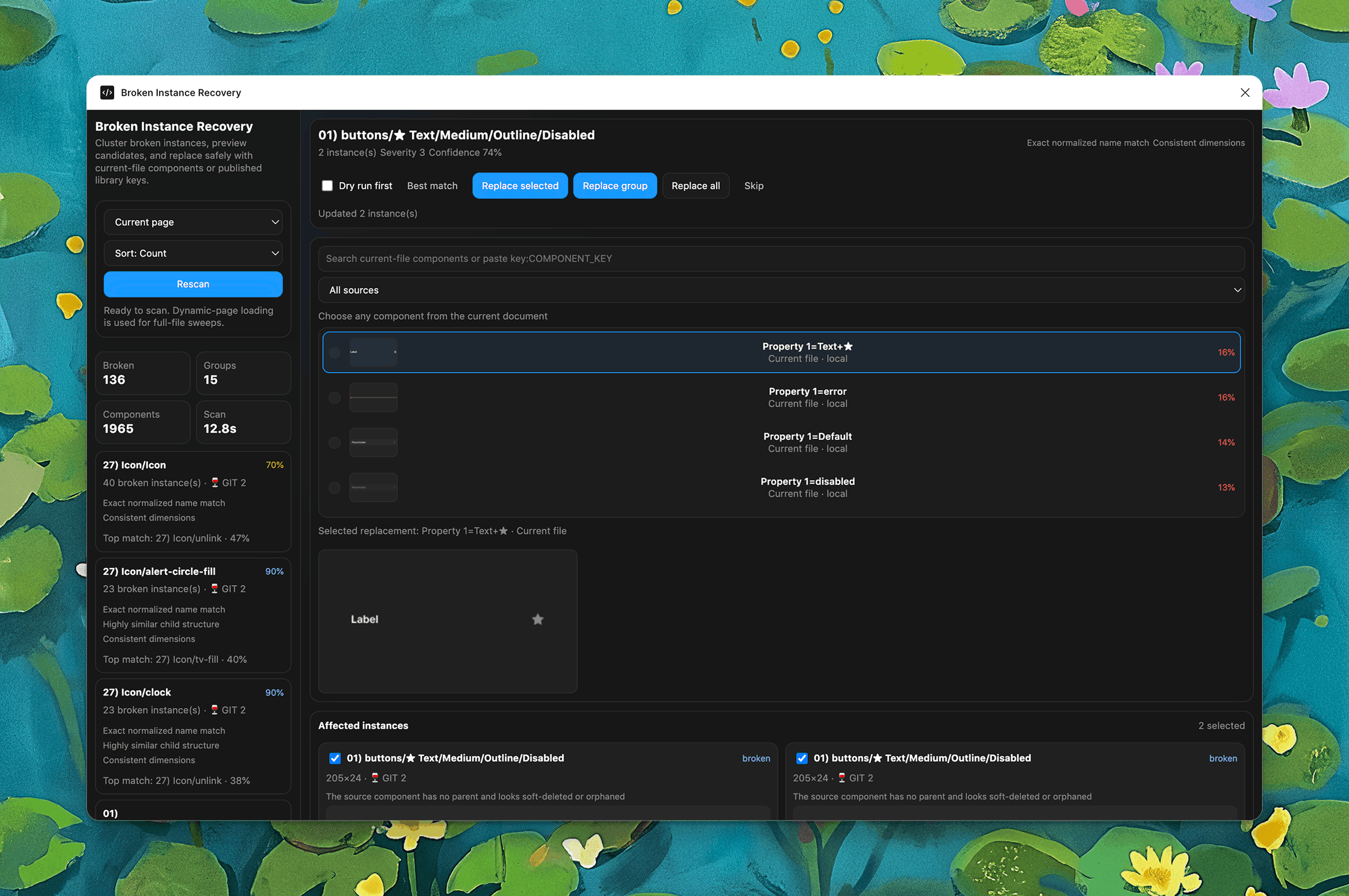Uncheck the first affected instance checkbox
Viewport: 1349px width, 896px height.
pos(335,758)
